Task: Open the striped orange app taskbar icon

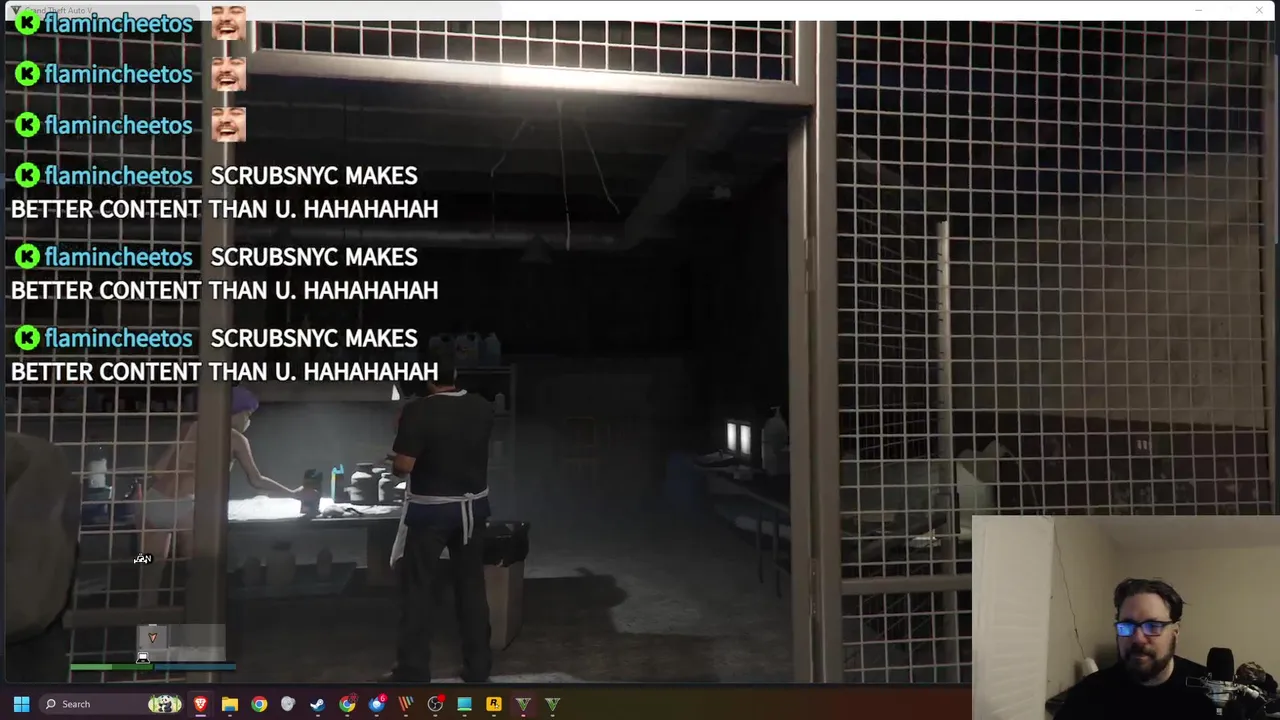Action: (406, 704)
